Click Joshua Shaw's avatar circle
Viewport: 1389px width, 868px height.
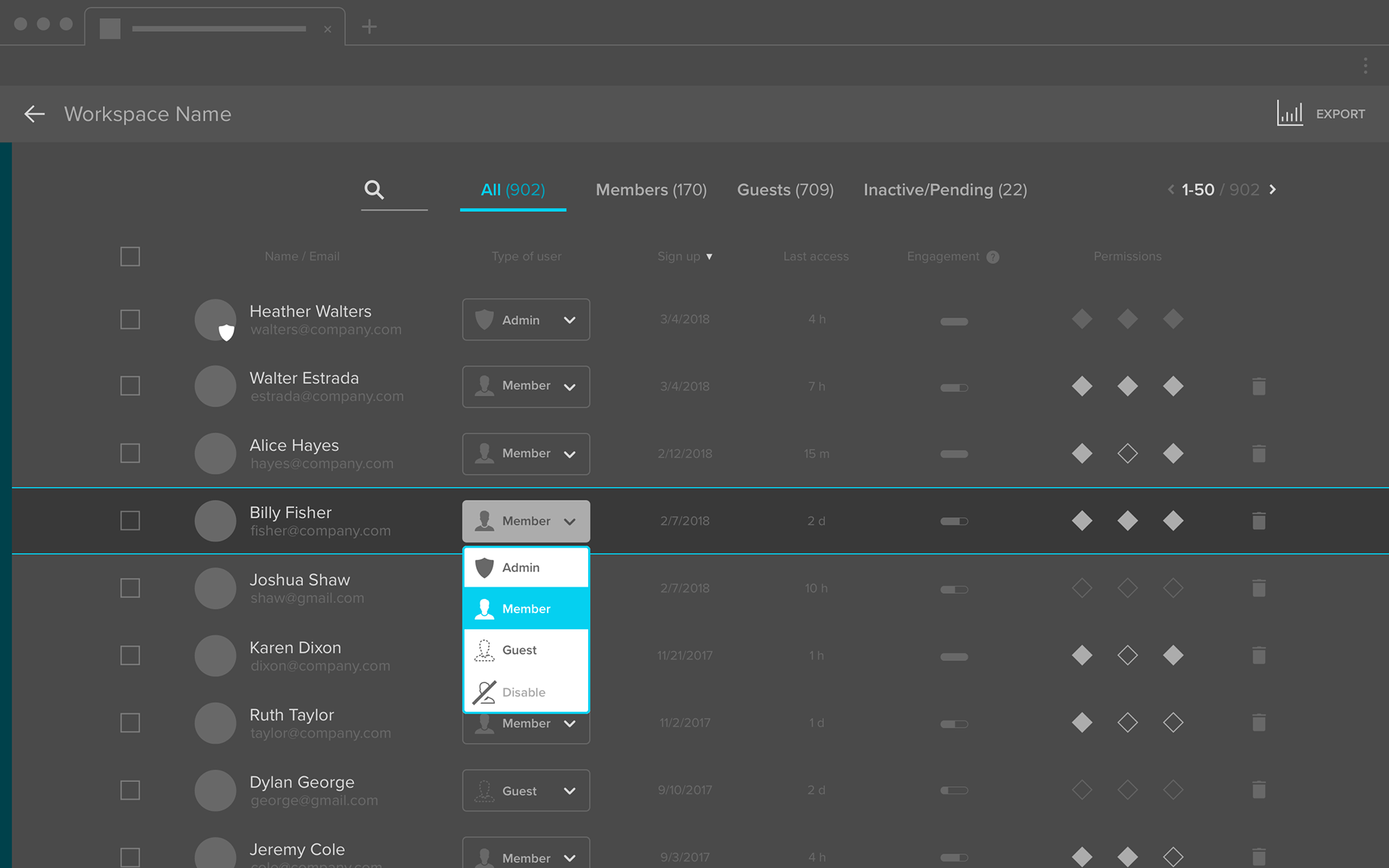point(216,588)
